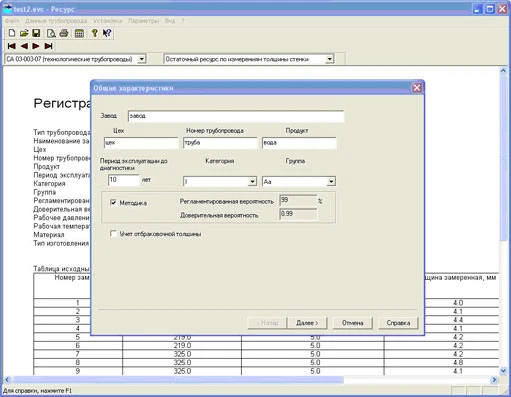Open the Параметры menu
Viewport: 511px width, 397px height.
[143, 21]
